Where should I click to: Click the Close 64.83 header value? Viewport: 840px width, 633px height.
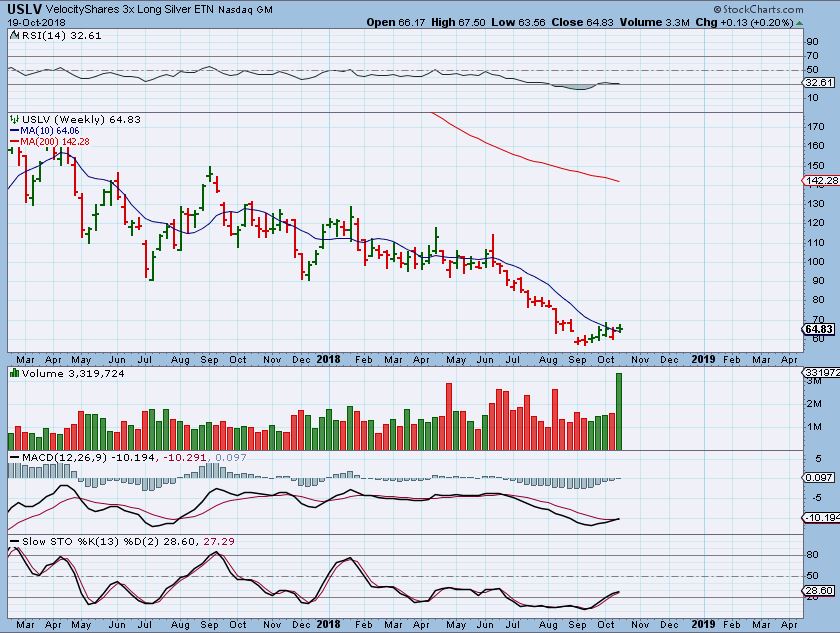(x=583, y=22)
